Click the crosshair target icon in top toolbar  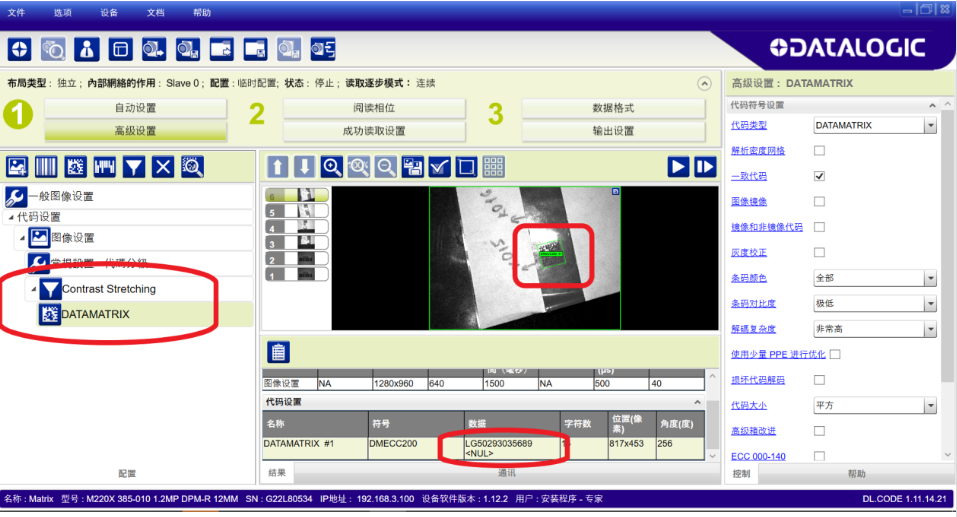coord(22,49)
